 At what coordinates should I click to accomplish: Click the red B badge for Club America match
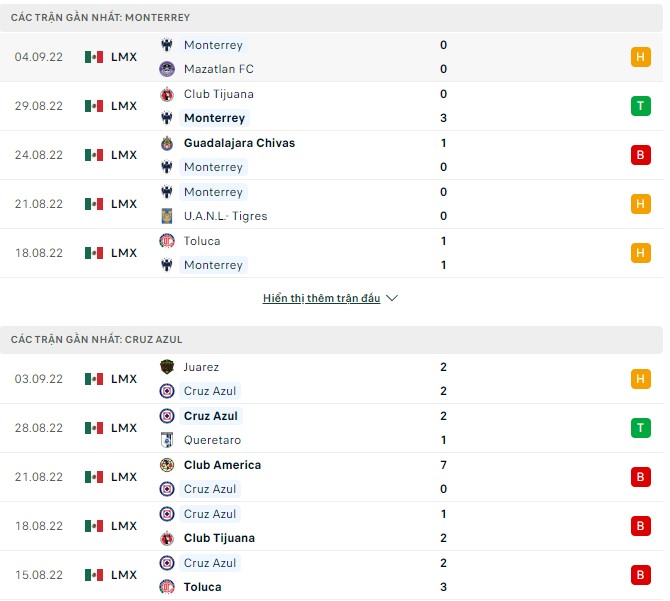640,477
